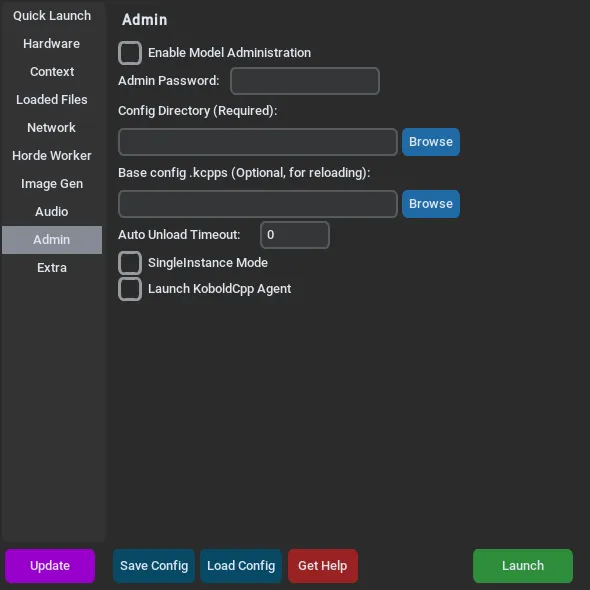Click the 'Config Directory (Required):' label

pos(198,111)
